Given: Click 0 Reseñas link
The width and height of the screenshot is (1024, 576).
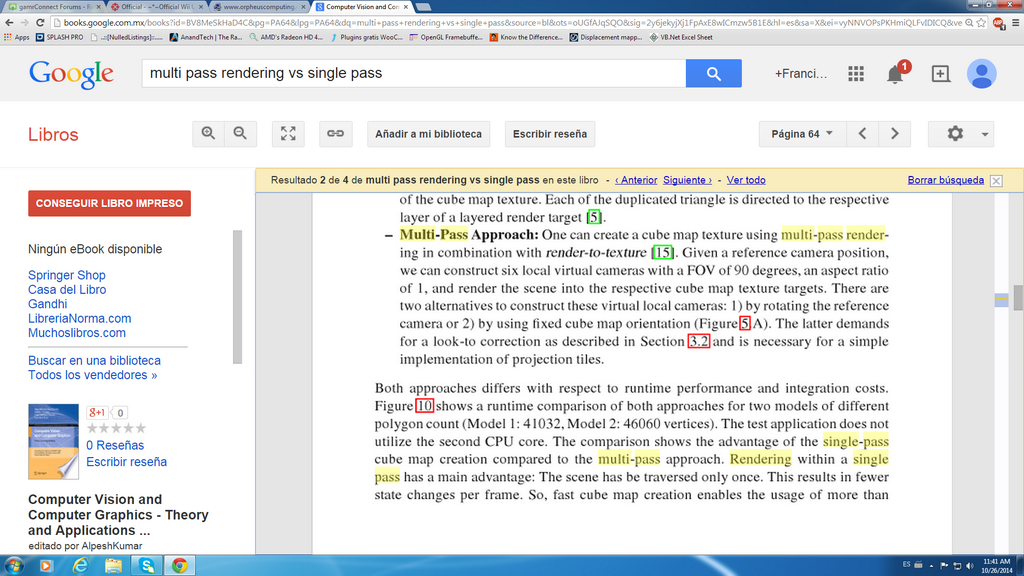Looking at the screenshot, I should 115,445.
